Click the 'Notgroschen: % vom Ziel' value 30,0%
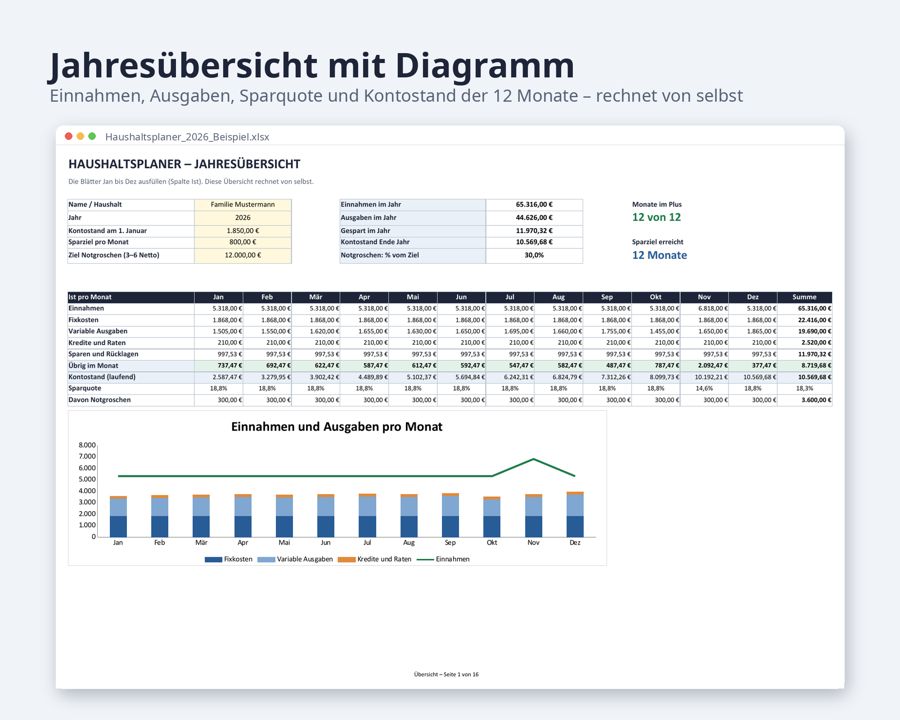The width and height of the screenshot is (900, 720). [534, 255]
